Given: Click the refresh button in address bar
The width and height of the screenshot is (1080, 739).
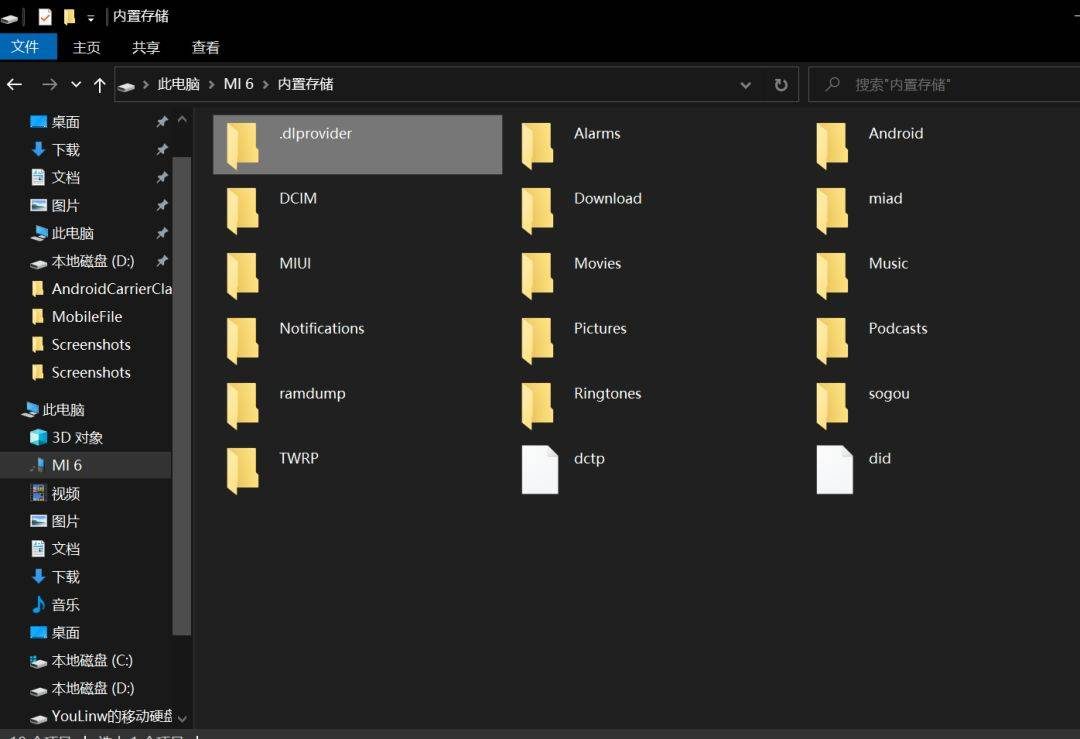Looking at the screenshot, I should pos(781,85).
